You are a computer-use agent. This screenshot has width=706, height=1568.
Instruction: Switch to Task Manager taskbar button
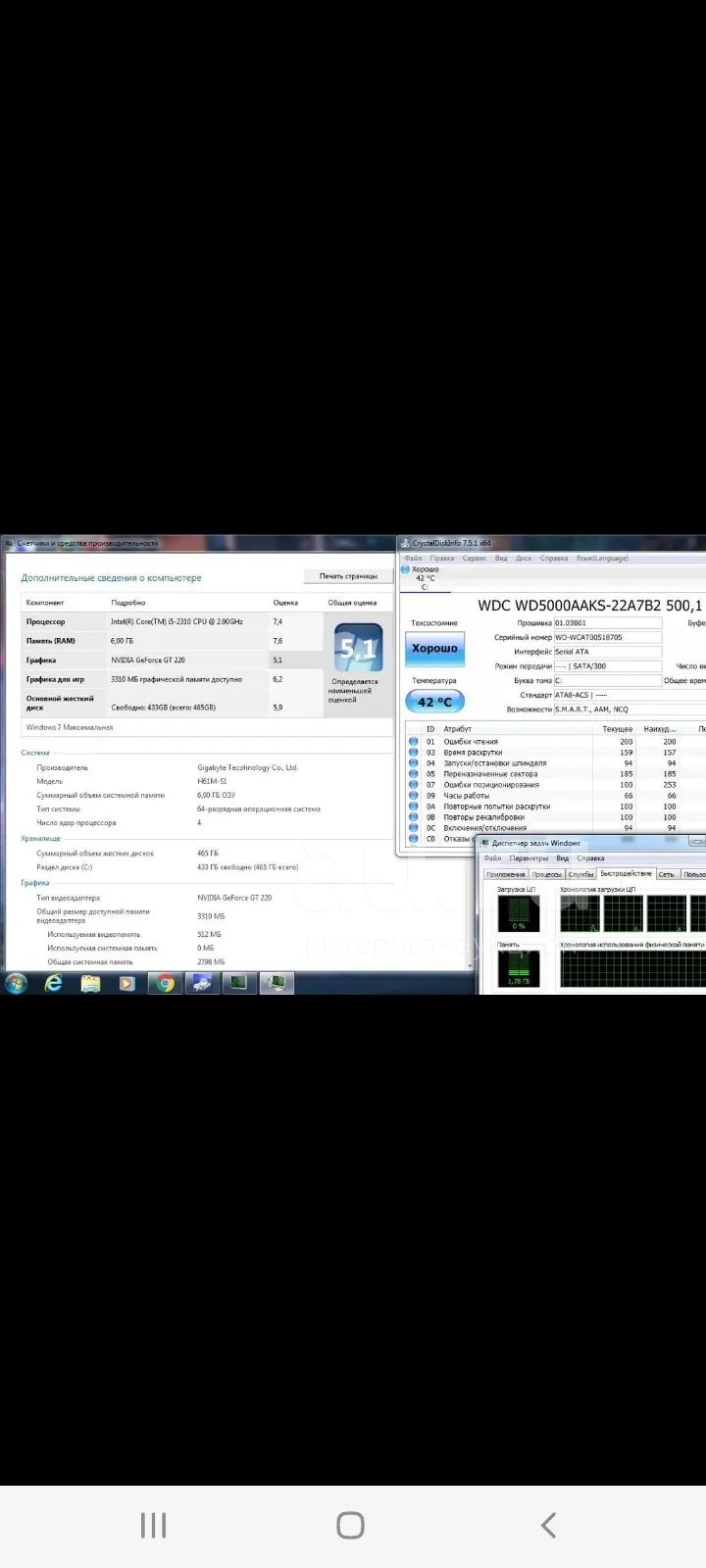pos(239,983)
